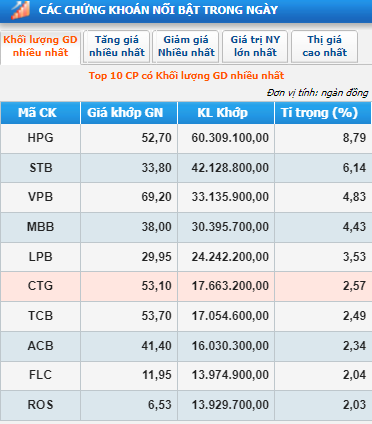
Task: Open the LPB stock code
Action: pos(40,257)
